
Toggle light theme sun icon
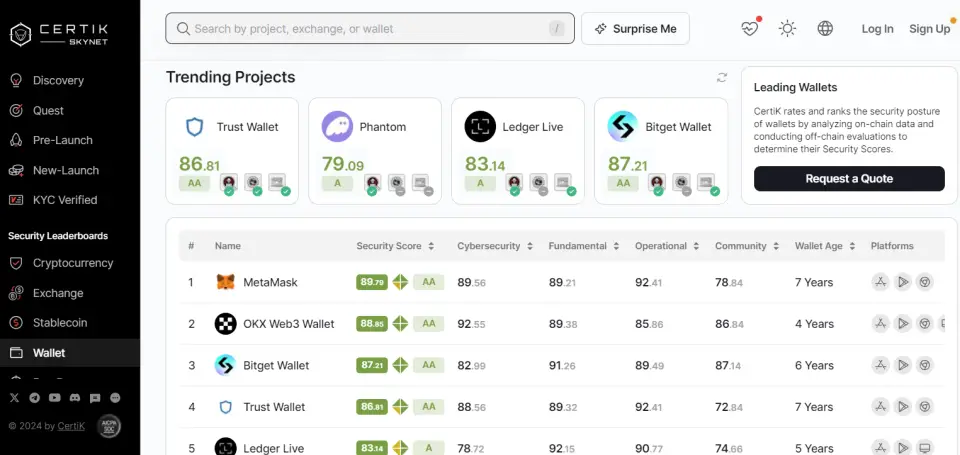tap(787, 28)
